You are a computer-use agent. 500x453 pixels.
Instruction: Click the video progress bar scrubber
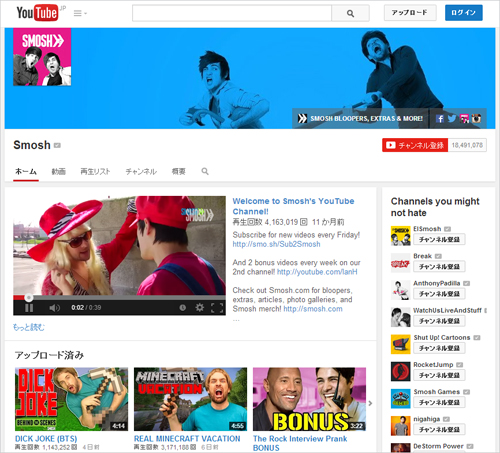(29, 297)
